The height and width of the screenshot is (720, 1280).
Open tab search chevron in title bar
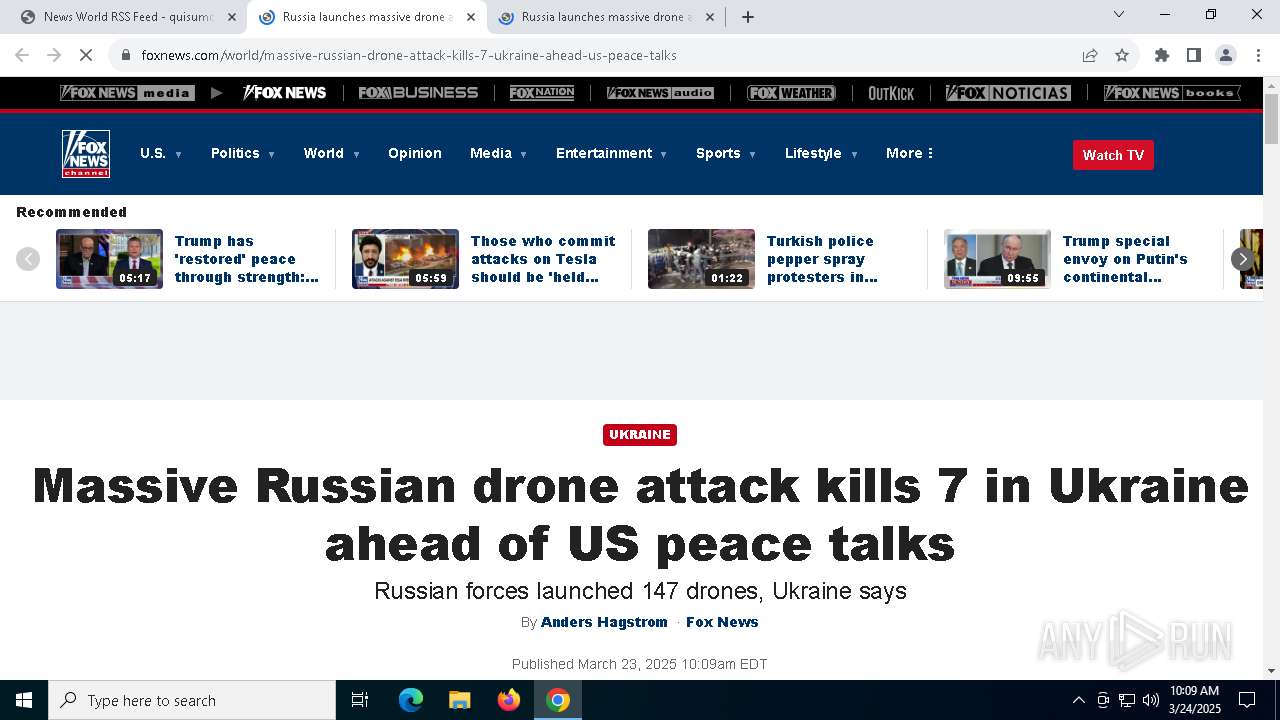click(1119, 14)
